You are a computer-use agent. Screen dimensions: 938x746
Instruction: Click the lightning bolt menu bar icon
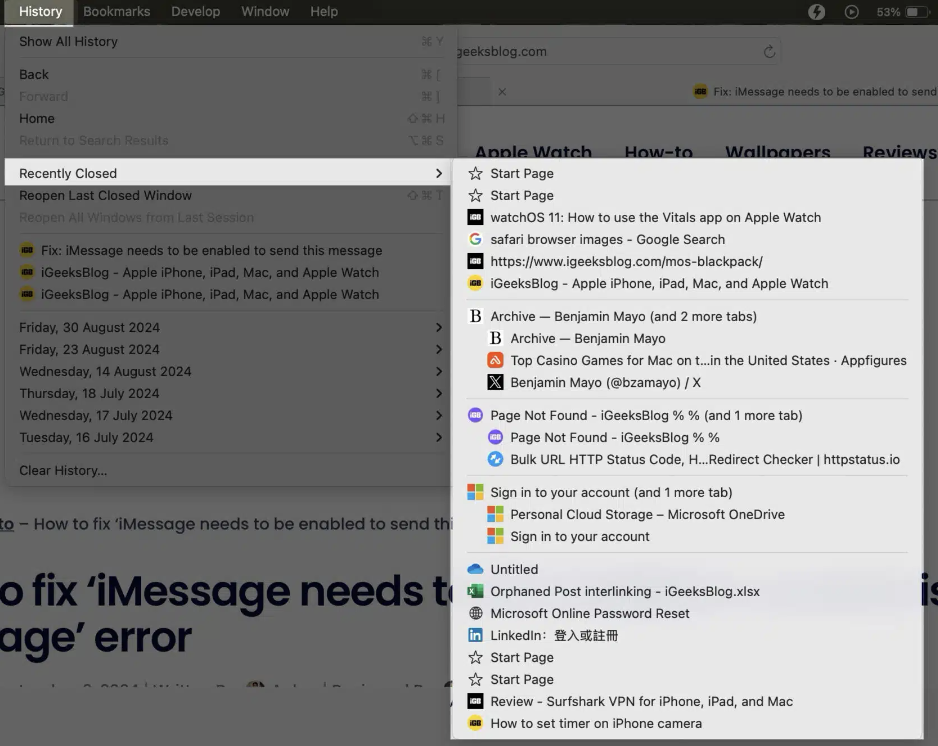817,12
